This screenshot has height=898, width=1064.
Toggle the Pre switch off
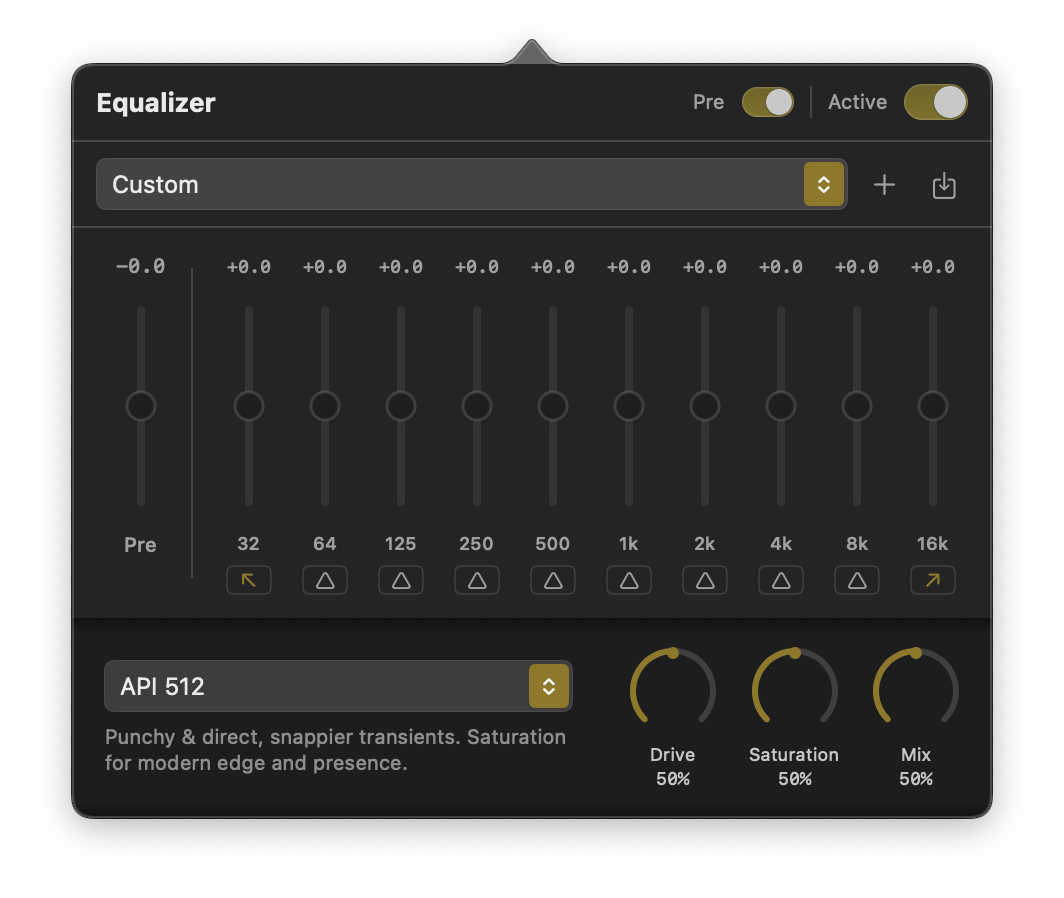pos(767,102)
